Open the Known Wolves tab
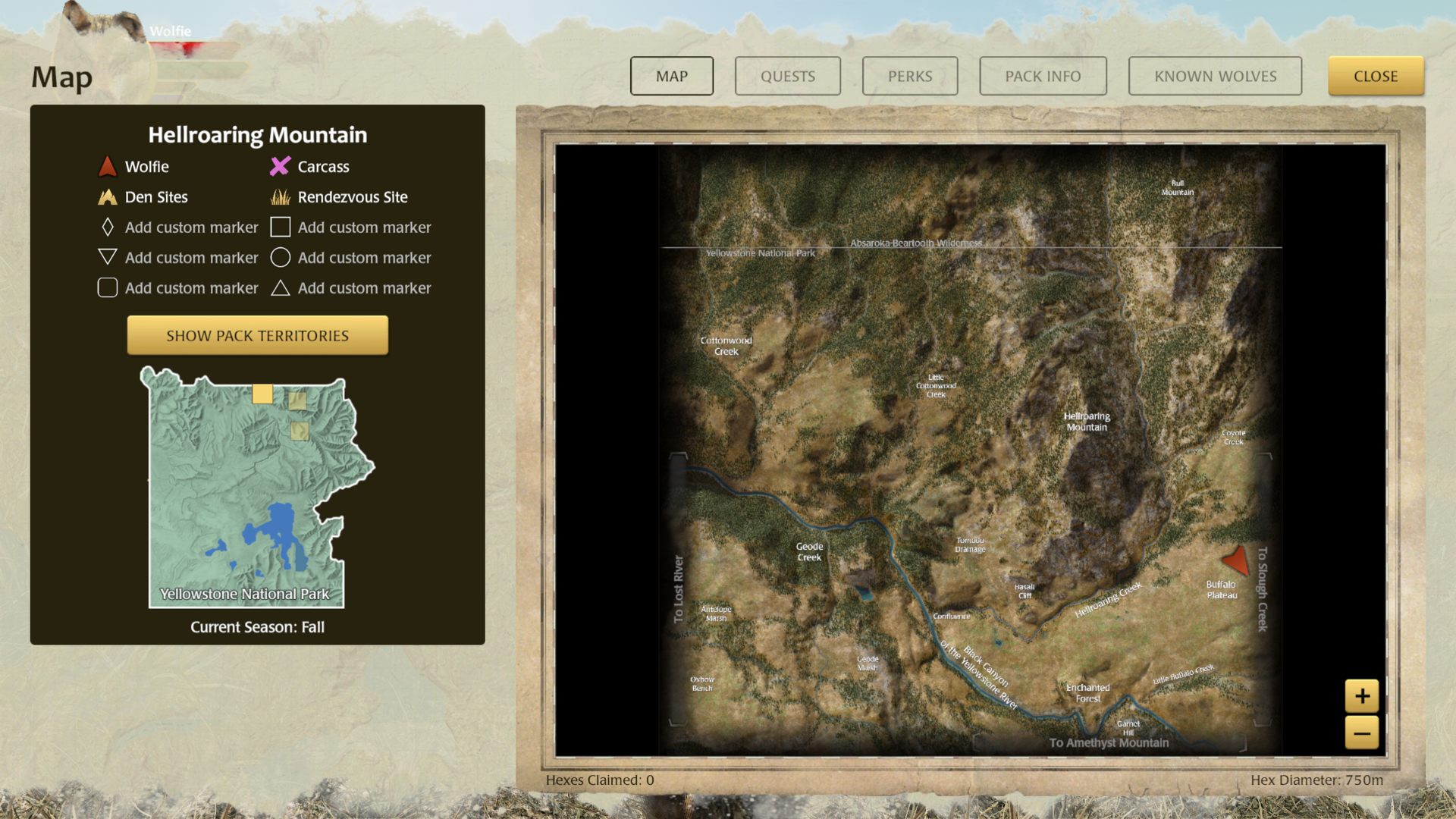1456x819 pixels. click(x=1215, y=76)
